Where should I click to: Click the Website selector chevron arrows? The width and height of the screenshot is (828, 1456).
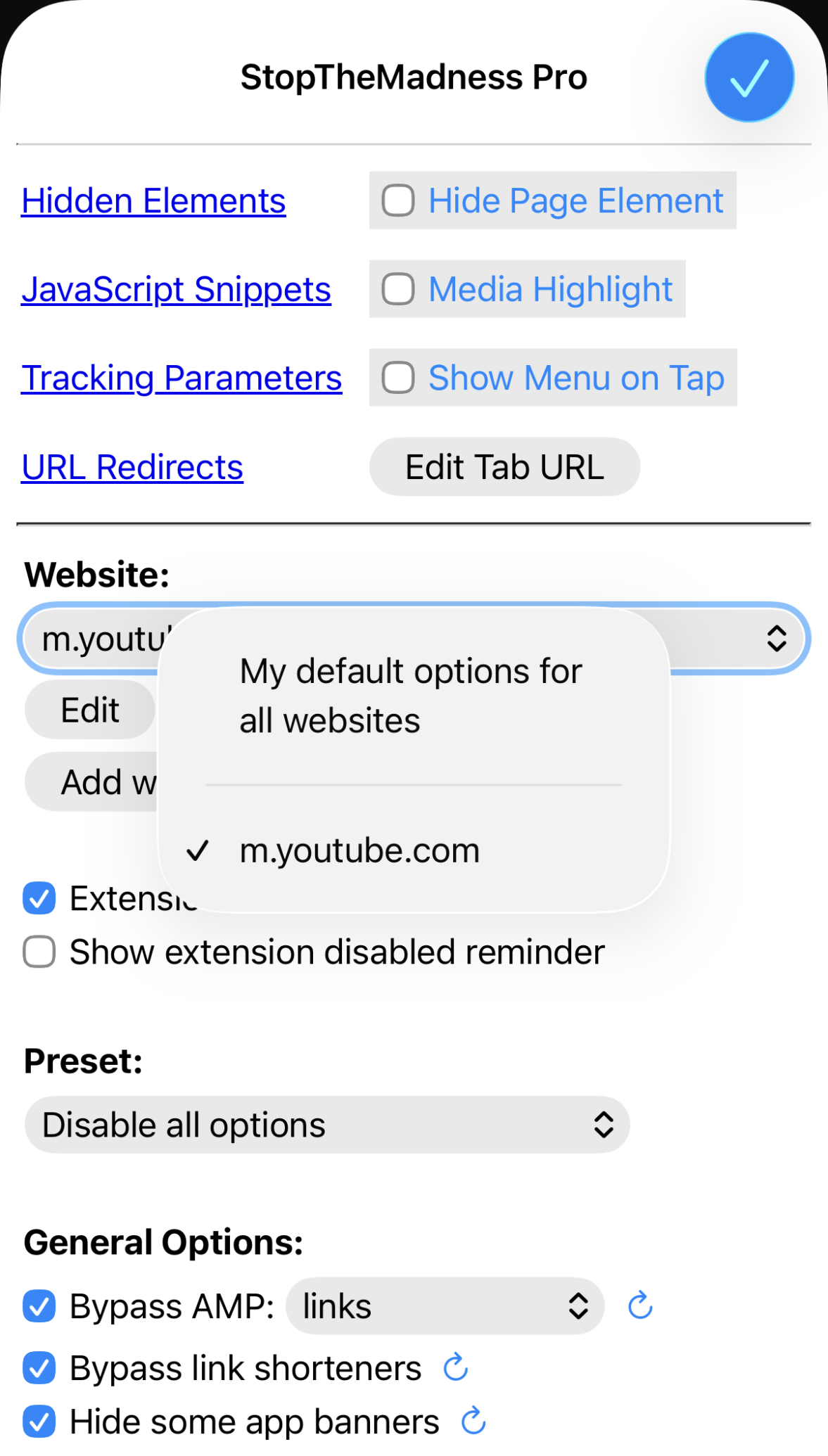[776, 639]
